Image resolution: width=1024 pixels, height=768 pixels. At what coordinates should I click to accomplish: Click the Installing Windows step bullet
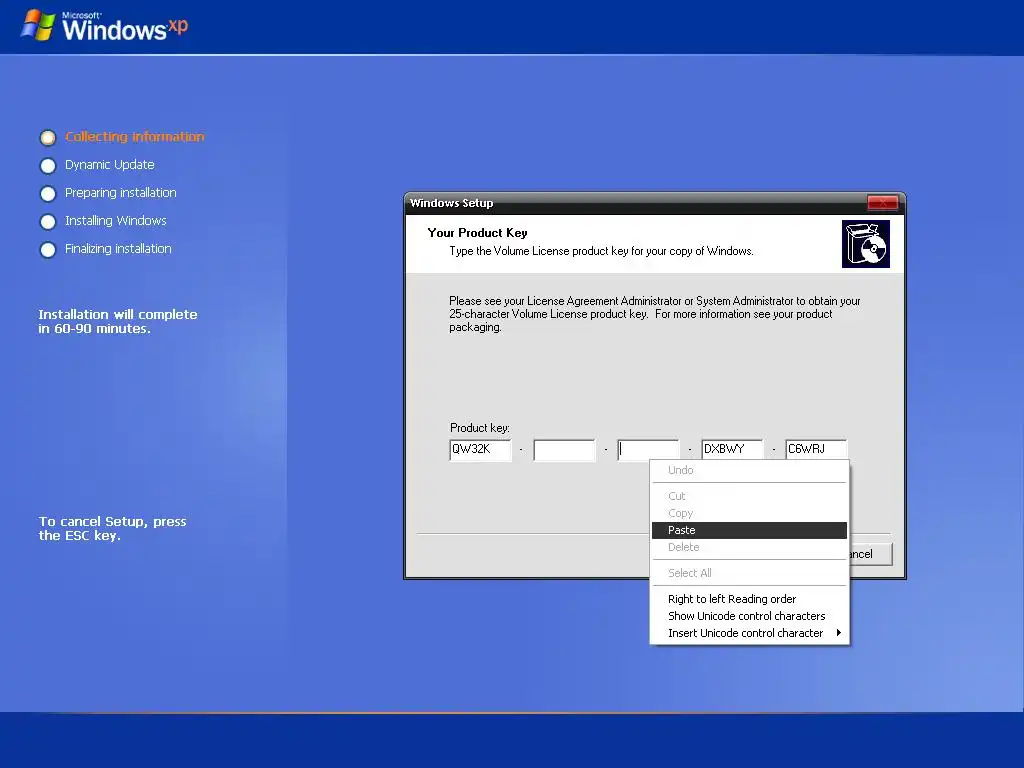(48, 222)
